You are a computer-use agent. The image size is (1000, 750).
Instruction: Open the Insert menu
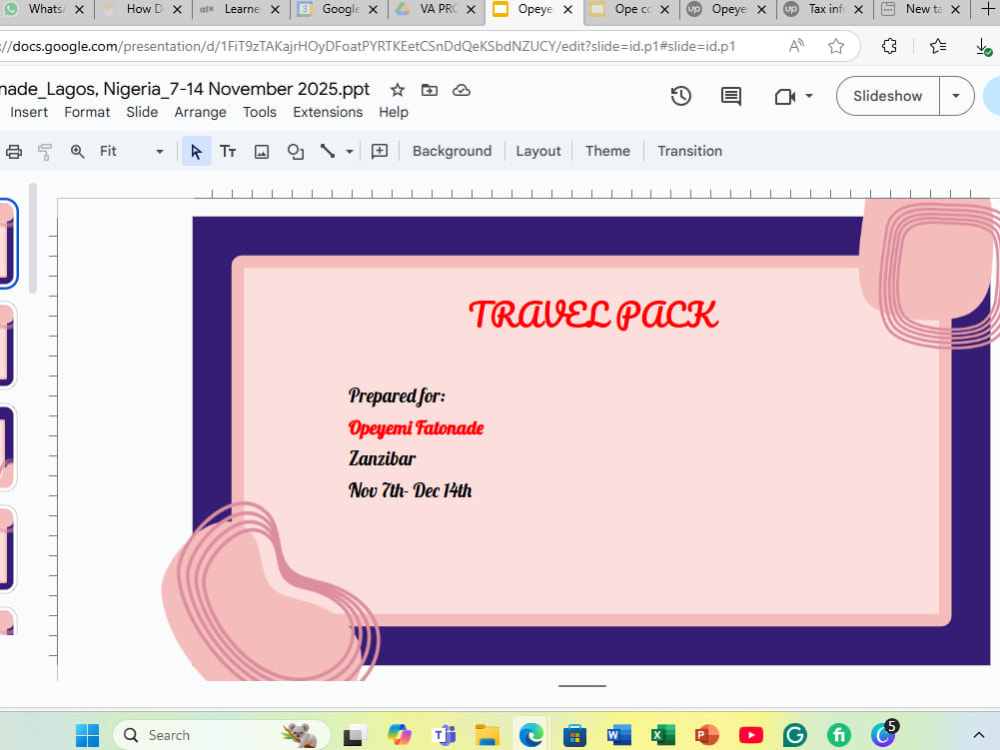point(29,112)
